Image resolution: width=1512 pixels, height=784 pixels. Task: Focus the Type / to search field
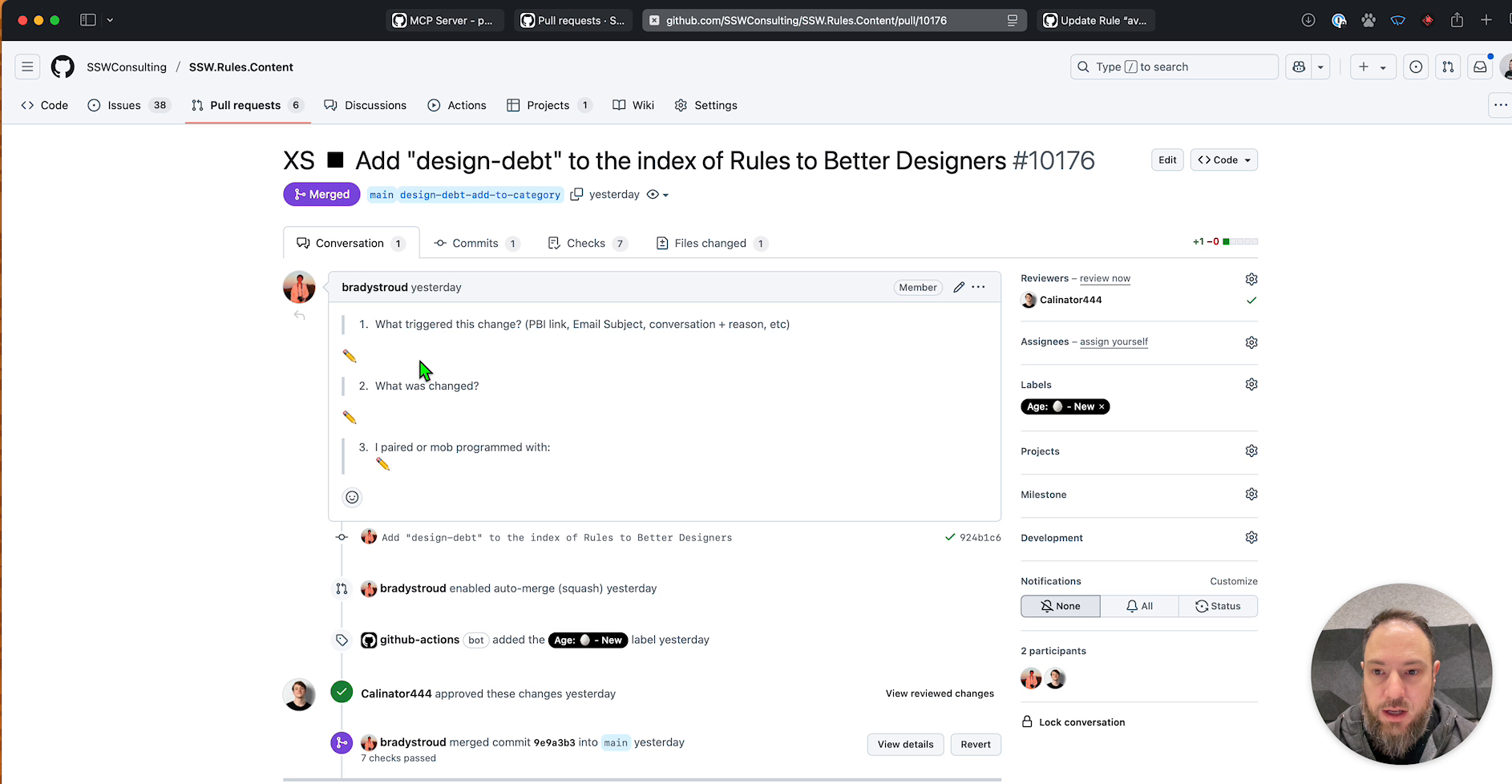click(1174, 67)
